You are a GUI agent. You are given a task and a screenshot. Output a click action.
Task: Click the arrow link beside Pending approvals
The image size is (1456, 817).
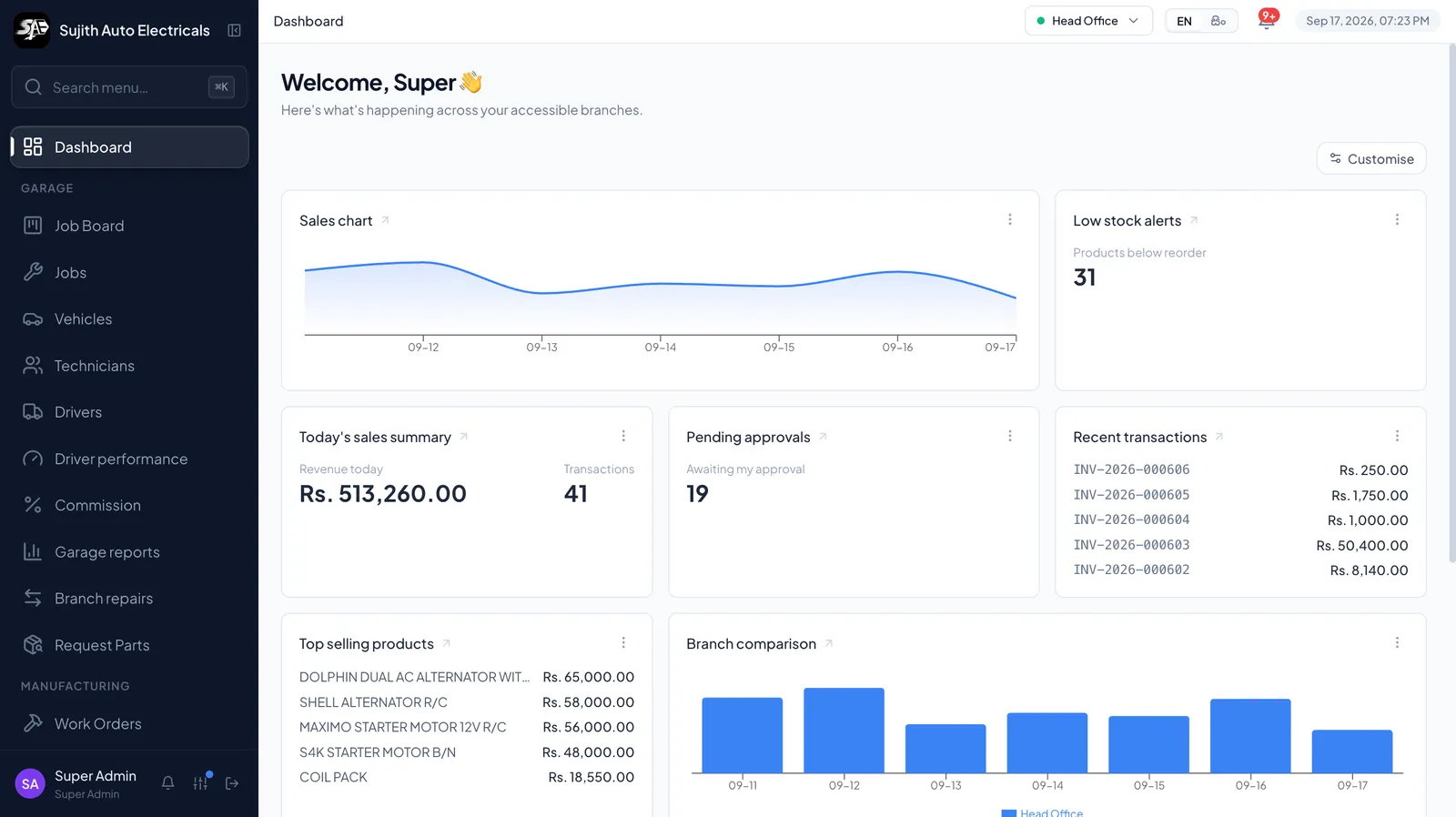click(823, 437)
